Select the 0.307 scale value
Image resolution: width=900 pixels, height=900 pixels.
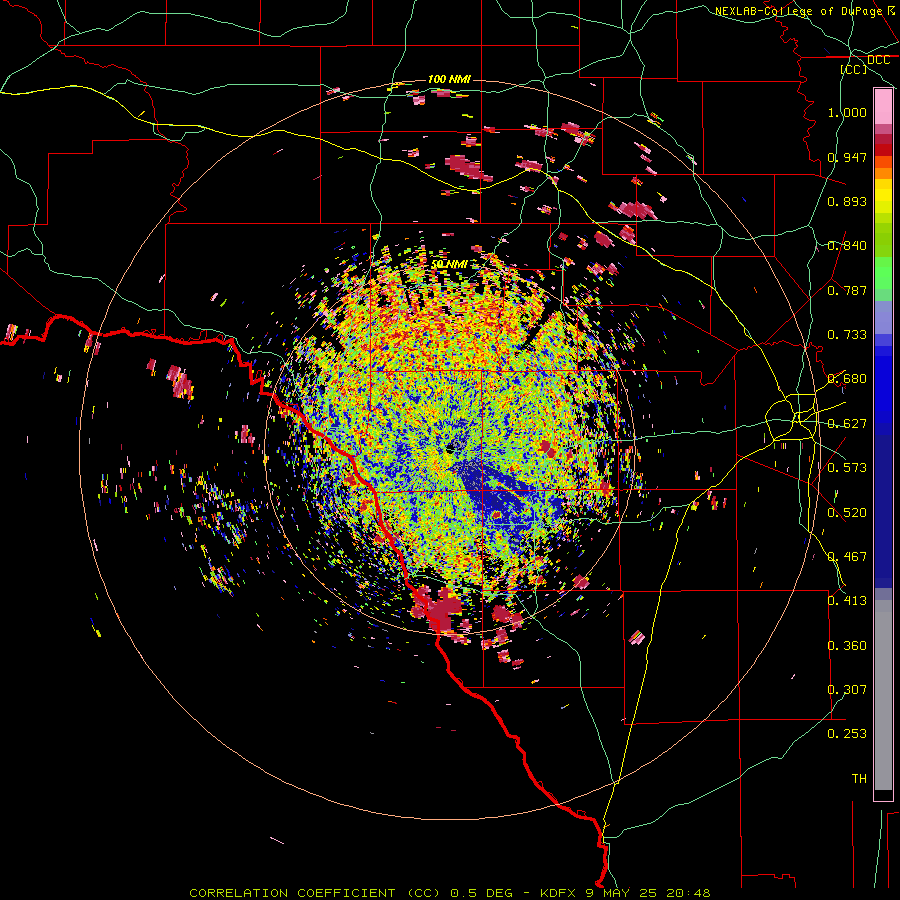847,690
